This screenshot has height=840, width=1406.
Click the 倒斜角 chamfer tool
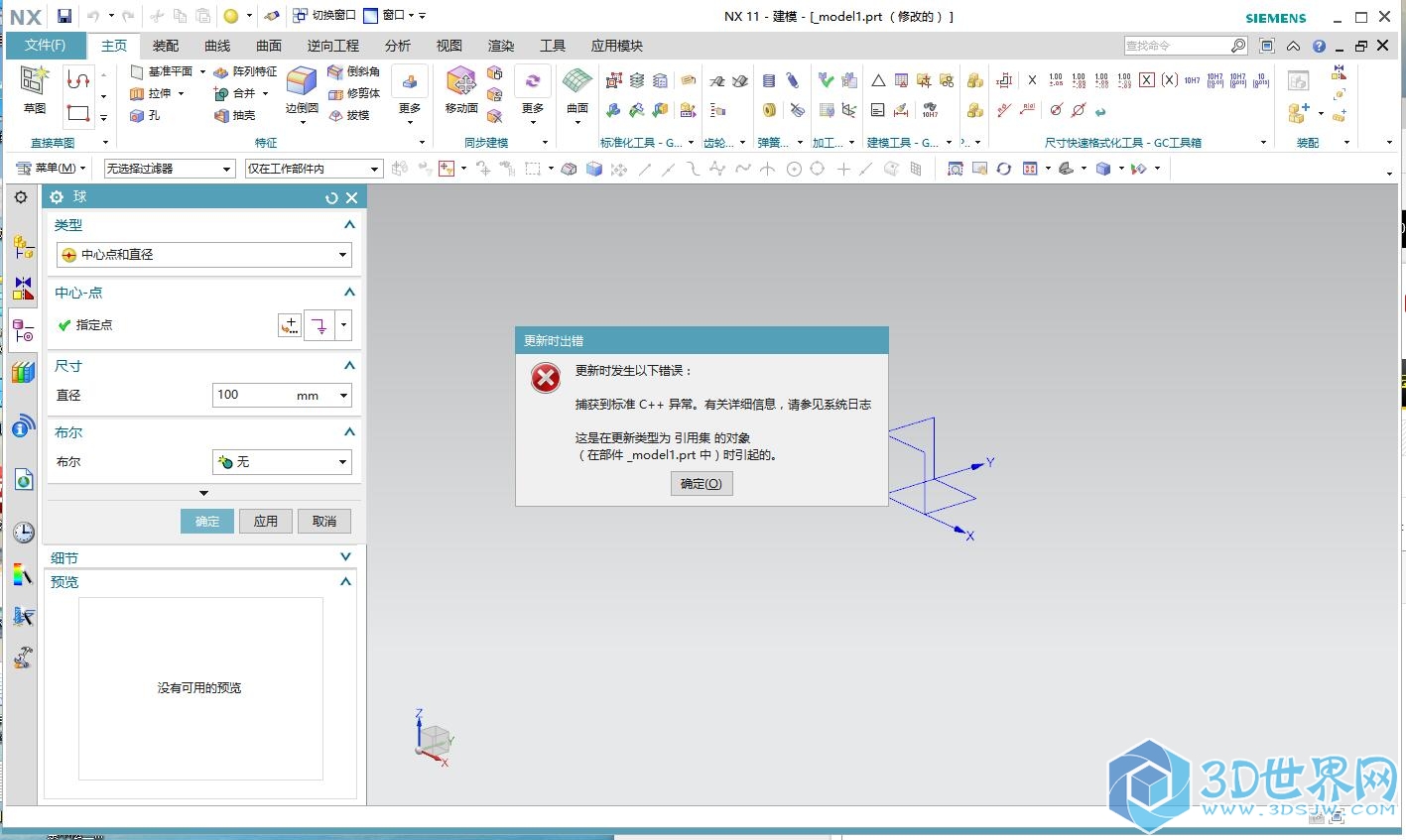[x=354, y=71]
